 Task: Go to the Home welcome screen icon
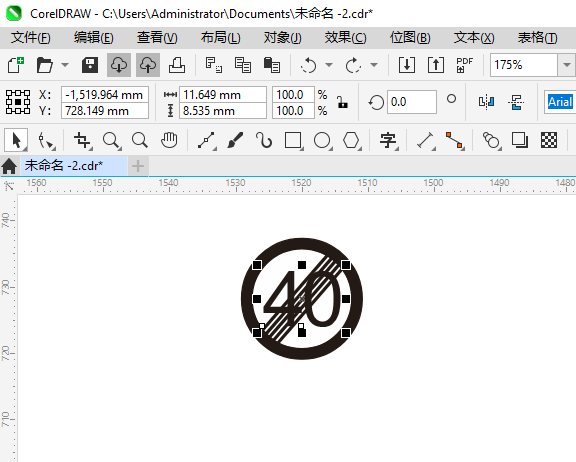(9, 166)
